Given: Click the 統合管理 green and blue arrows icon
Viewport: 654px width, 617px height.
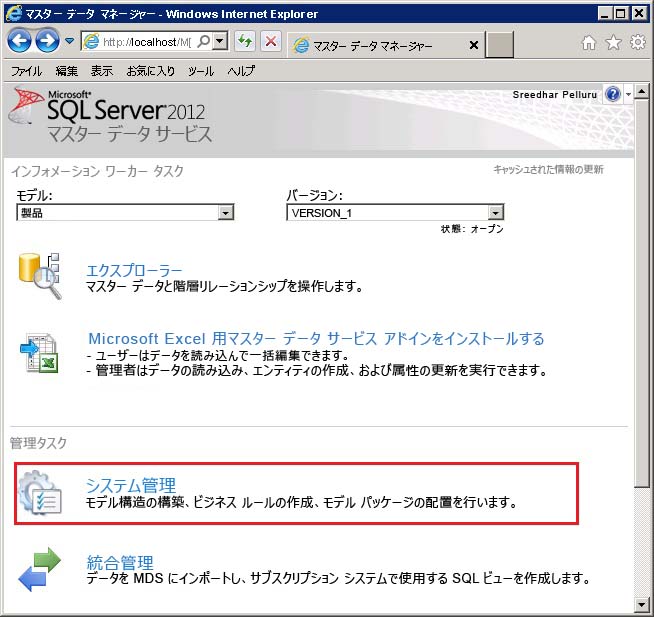Looking at the screenshot, I should pos(40,569).
